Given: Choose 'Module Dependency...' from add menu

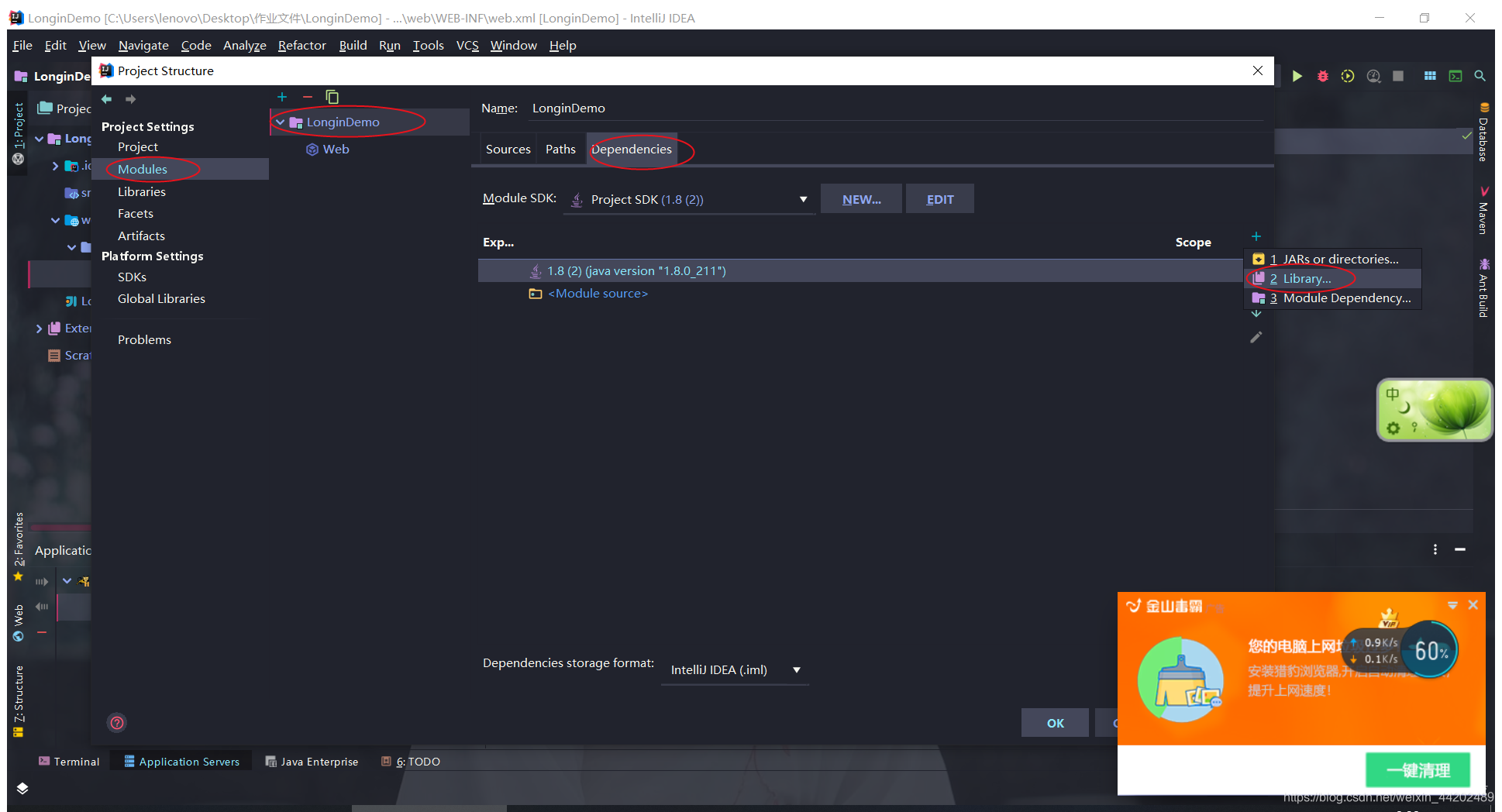Looking at the screenshot, I should pyautogui.click(x=1333, y=298).
